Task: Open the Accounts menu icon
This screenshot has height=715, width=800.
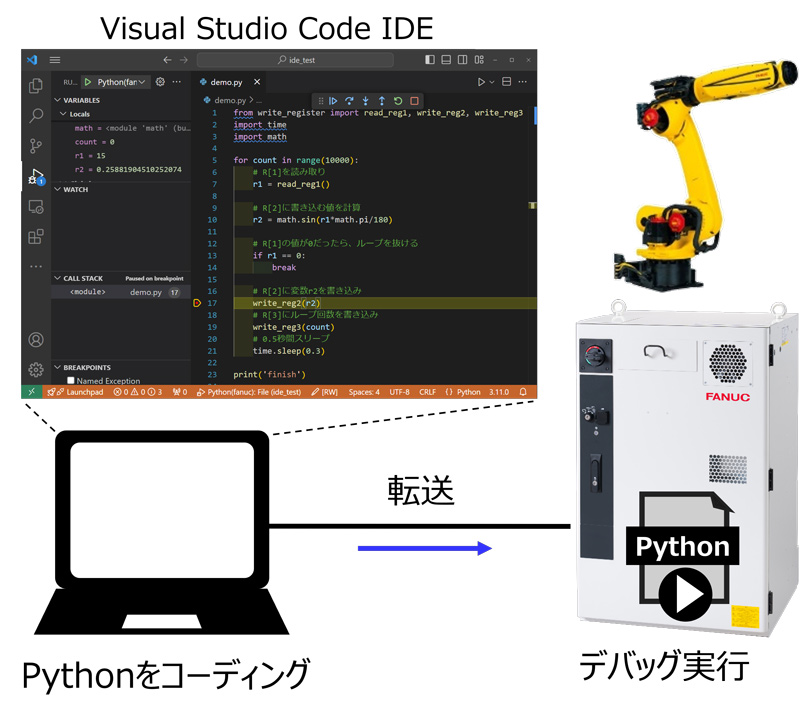Action: [x=36, y=340]
